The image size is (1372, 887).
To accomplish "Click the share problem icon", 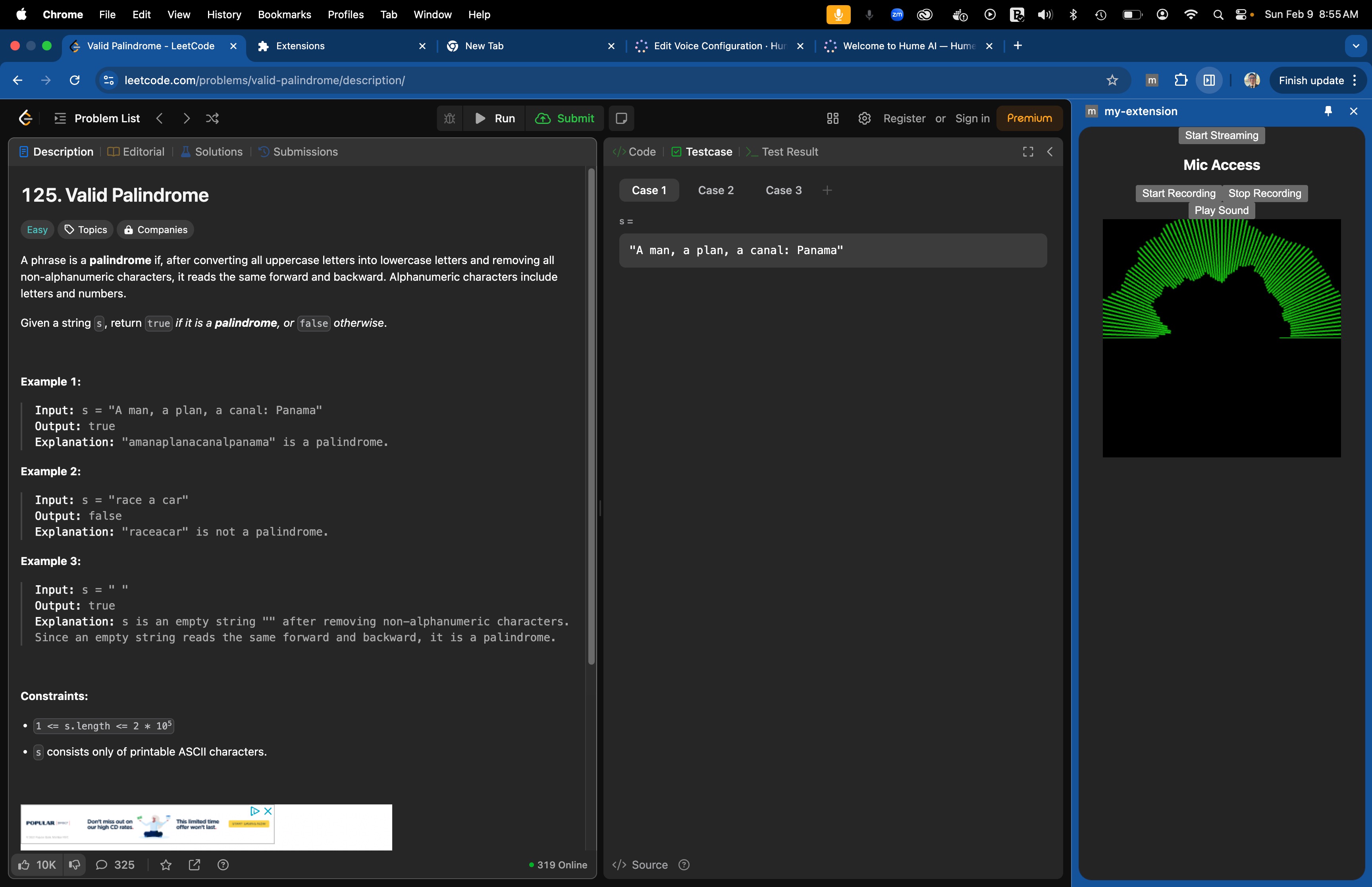I will [195, 864].
